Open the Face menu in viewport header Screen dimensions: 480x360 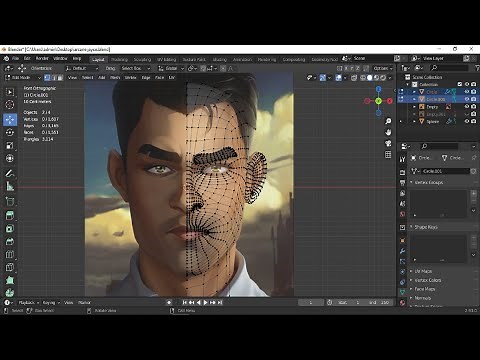pyautogui.click(x=159, y=77)
